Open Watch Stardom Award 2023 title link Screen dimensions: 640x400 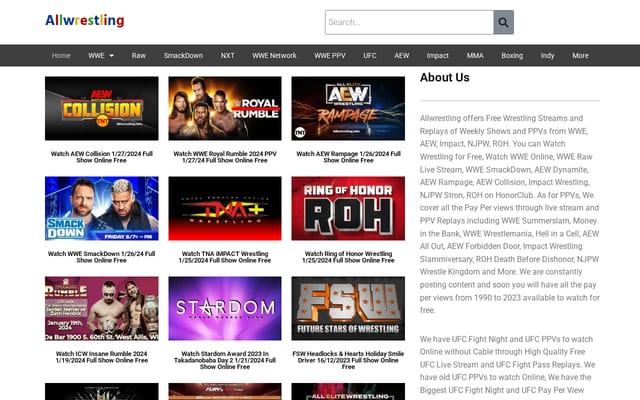point(225,360)
